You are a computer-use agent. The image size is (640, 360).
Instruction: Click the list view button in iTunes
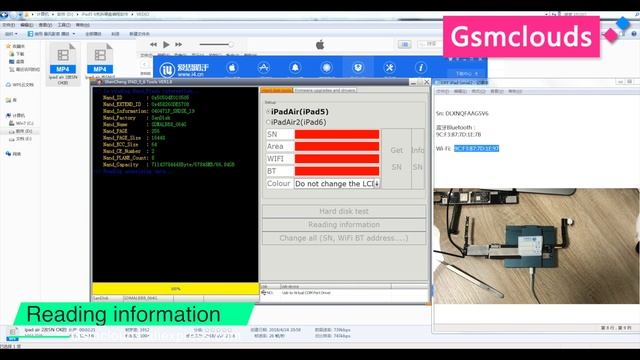click(x=404, y=44)
